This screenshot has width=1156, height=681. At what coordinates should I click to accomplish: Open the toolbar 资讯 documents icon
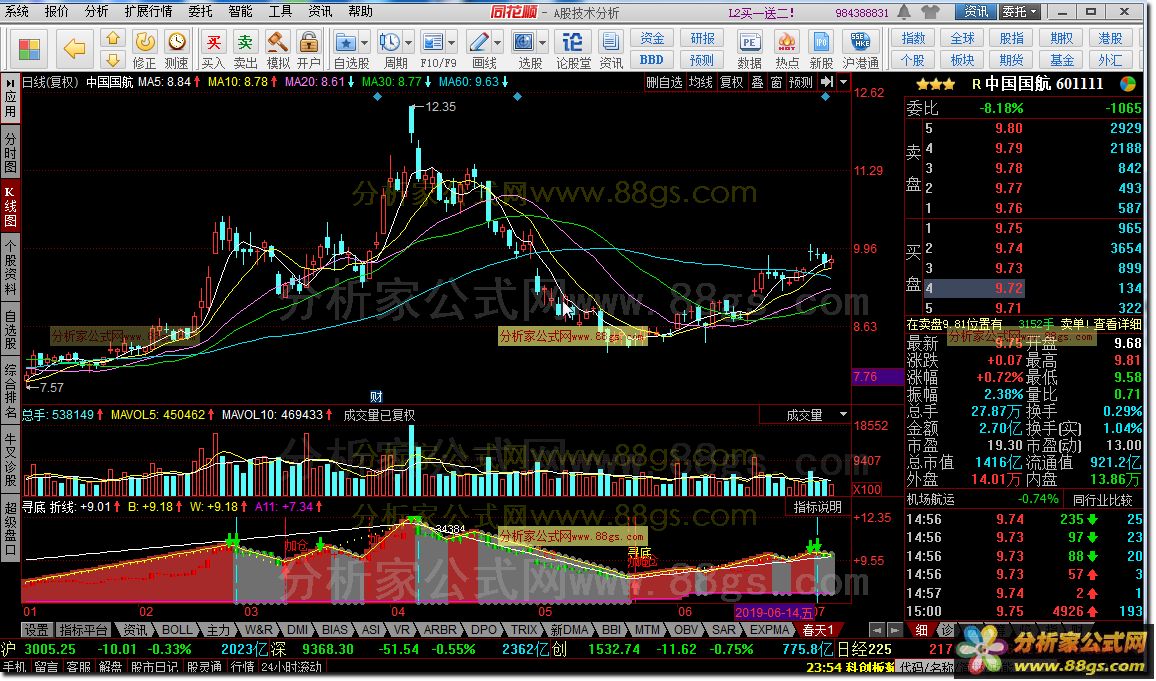pos(610,49)
